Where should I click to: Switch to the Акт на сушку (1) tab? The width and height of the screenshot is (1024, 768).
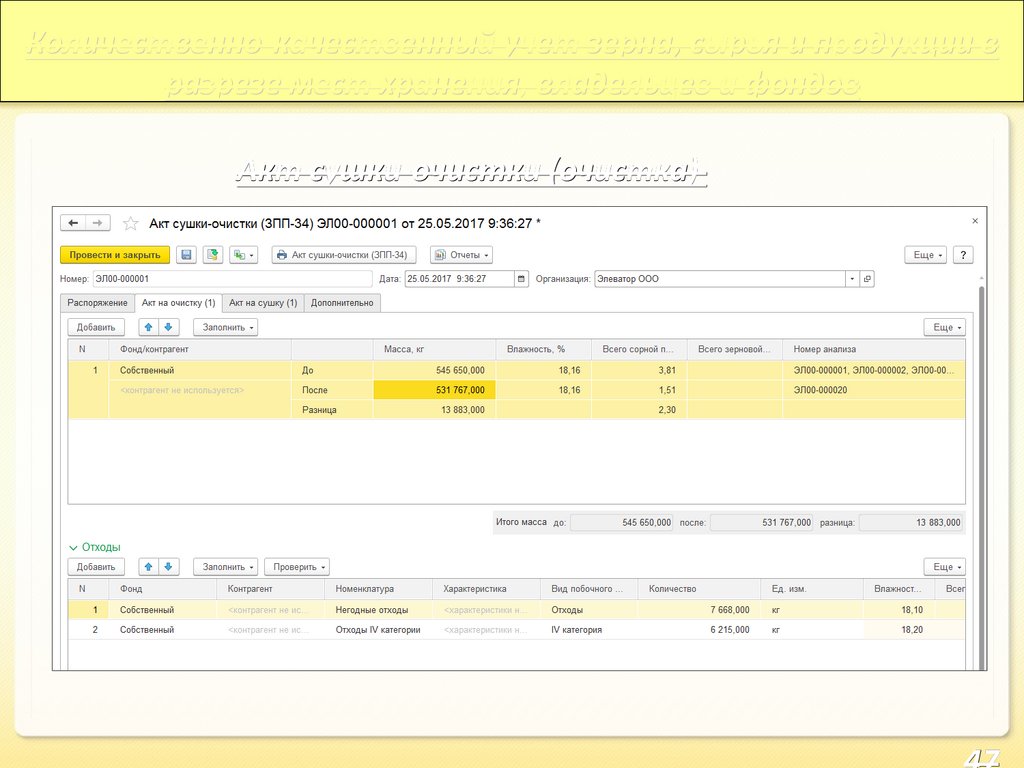coord(262,302)
